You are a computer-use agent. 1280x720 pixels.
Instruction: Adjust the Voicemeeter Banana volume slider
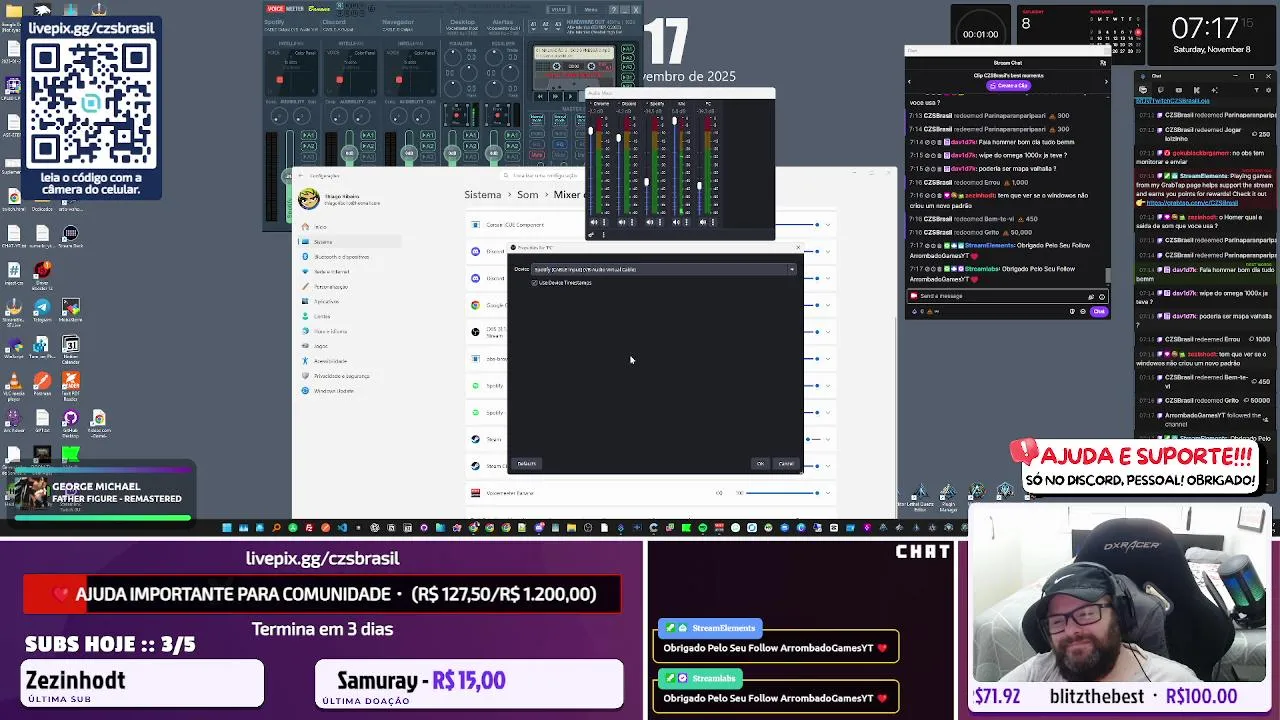tap(782, 493)
